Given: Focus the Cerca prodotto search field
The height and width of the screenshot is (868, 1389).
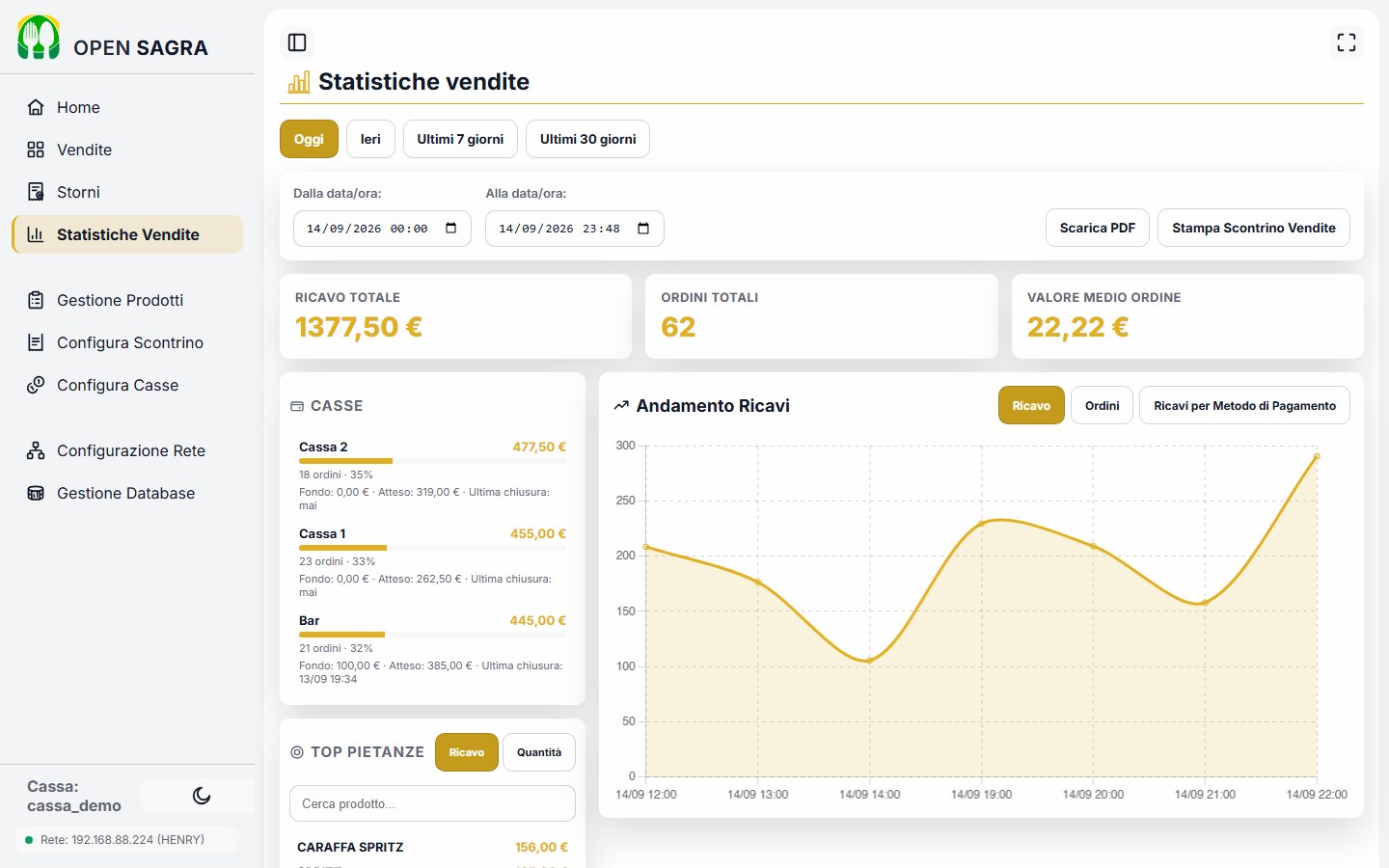Looking at the screenshot, I should [432, 803].
